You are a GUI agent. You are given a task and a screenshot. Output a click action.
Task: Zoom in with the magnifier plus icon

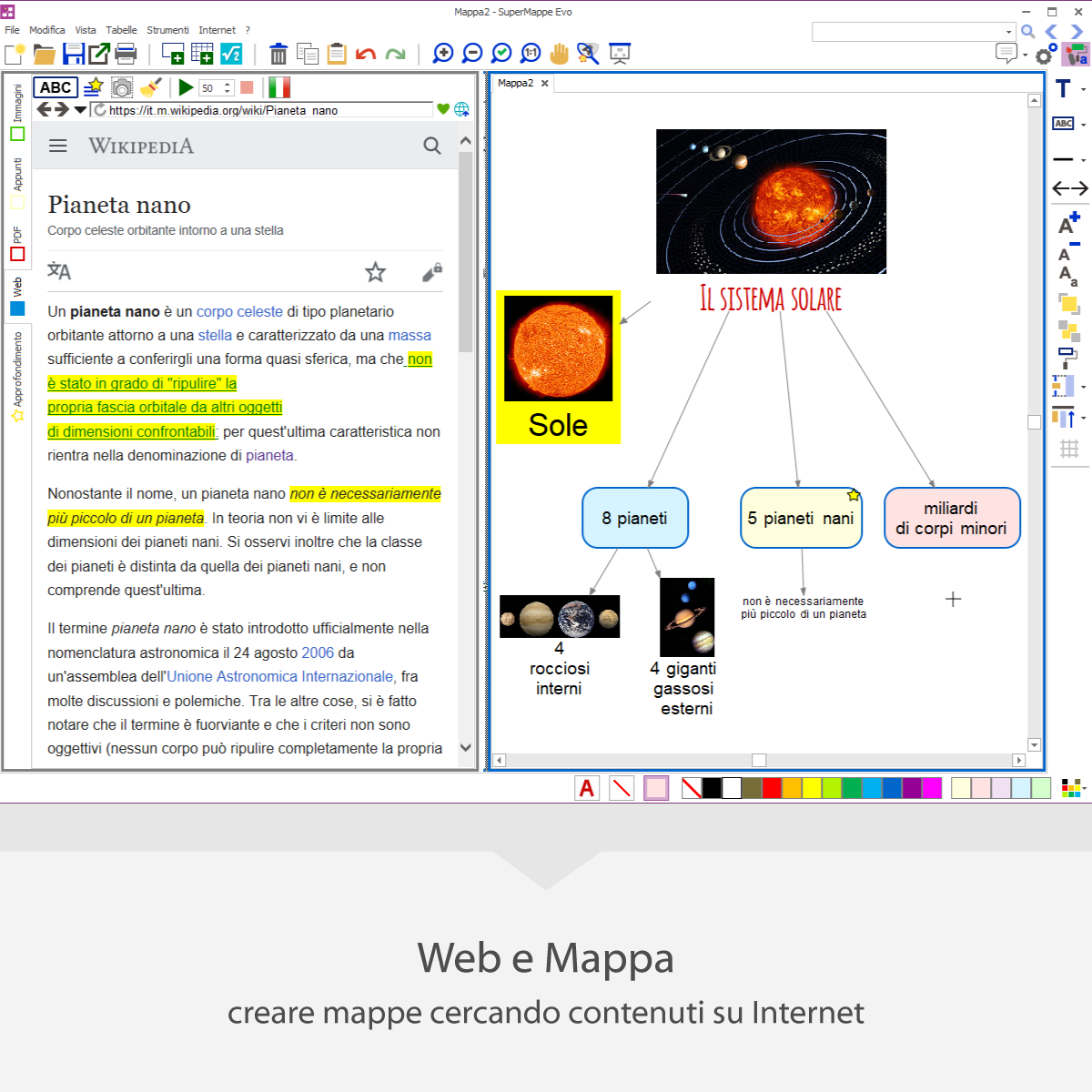pos(443,54)
